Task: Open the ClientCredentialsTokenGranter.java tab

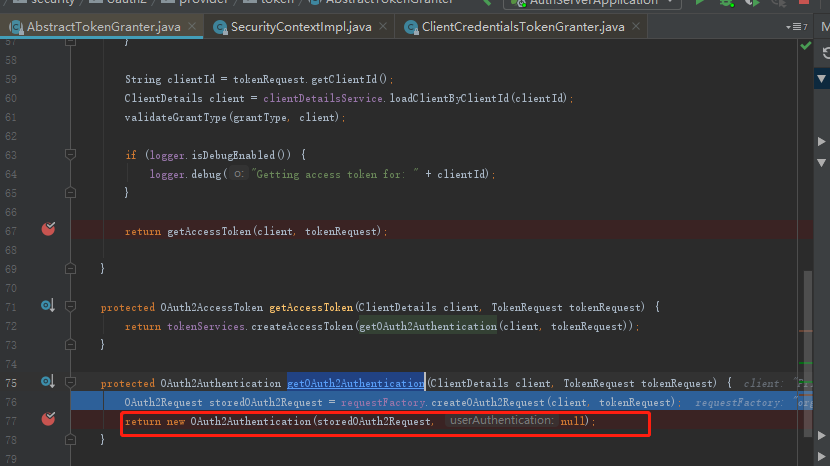Action: click(x=522, y=26)
